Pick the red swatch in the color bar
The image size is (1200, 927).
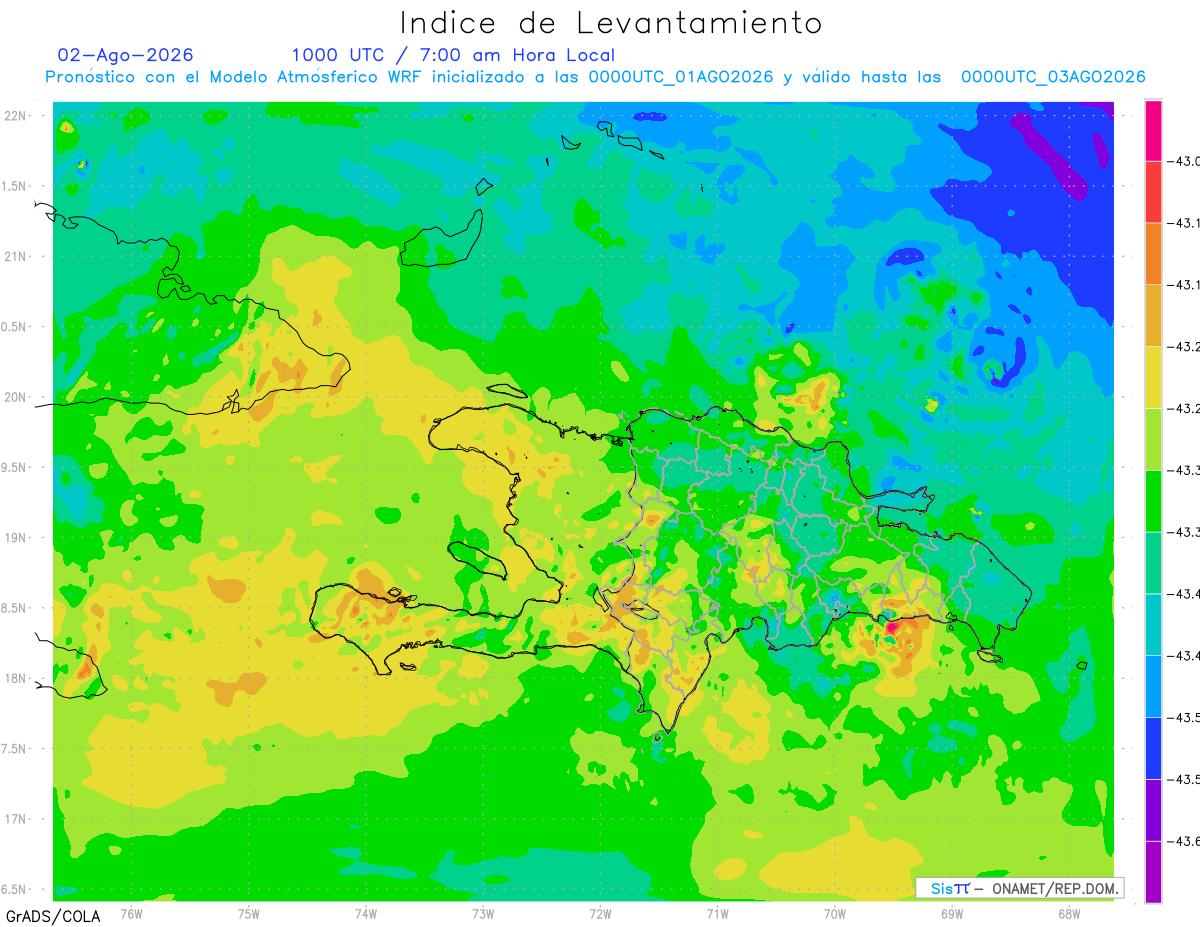point(1153,192)
